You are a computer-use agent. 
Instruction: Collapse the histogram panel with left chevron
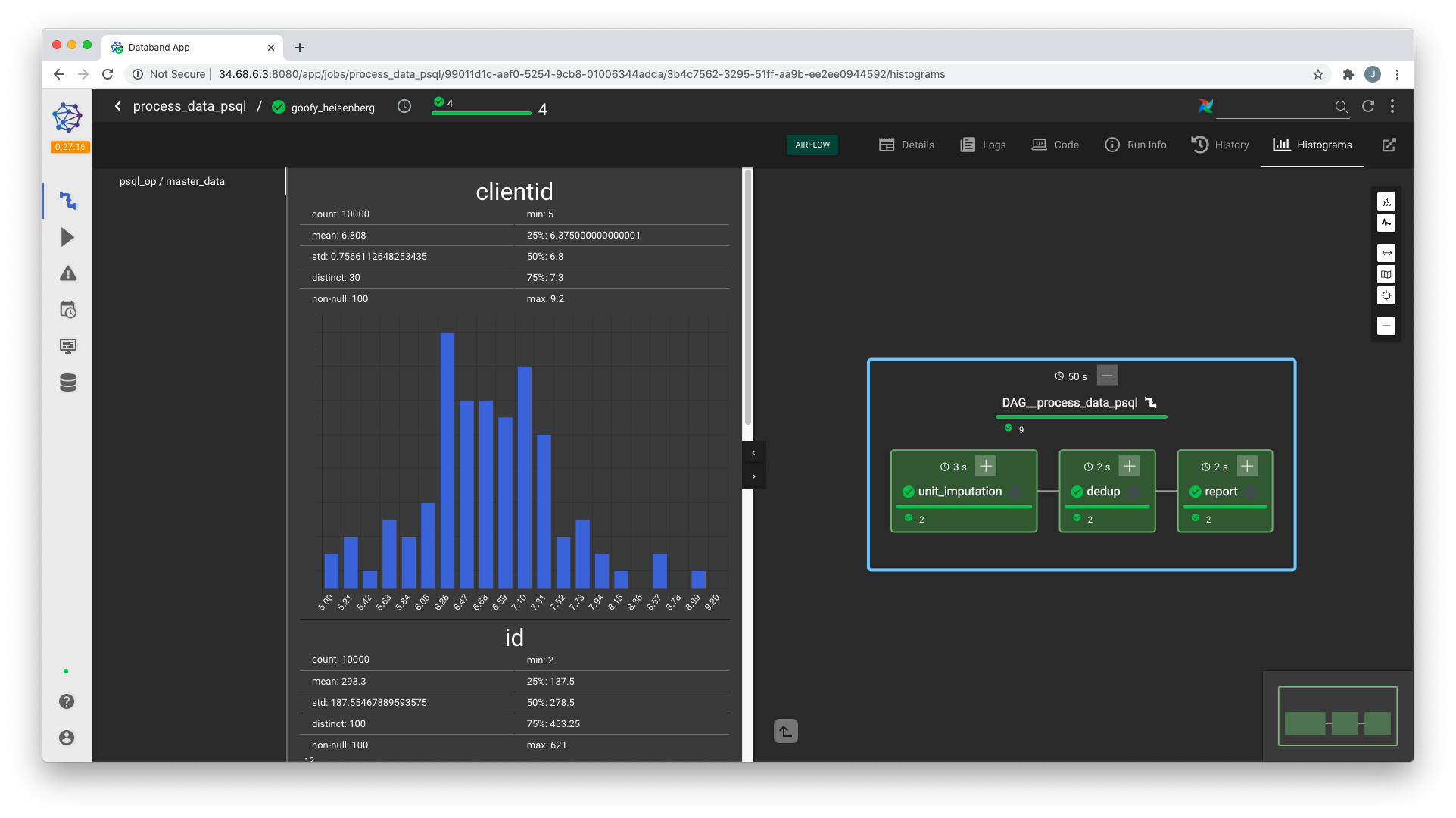click(x=753, y=453)
